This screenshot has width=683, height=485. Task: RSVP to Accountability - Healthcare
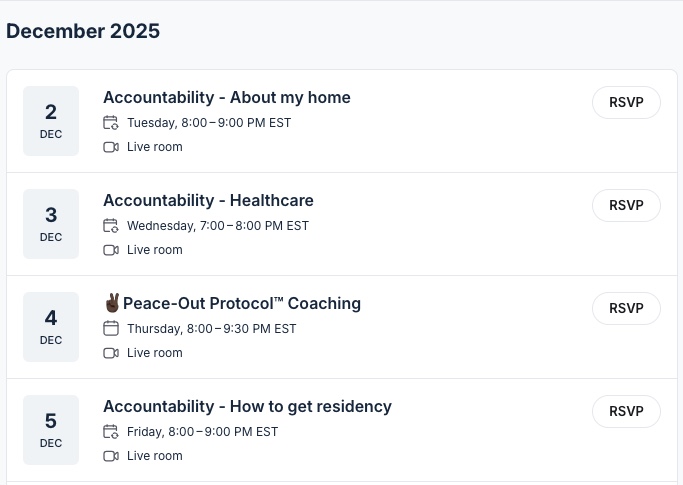[x=626, y=205]
